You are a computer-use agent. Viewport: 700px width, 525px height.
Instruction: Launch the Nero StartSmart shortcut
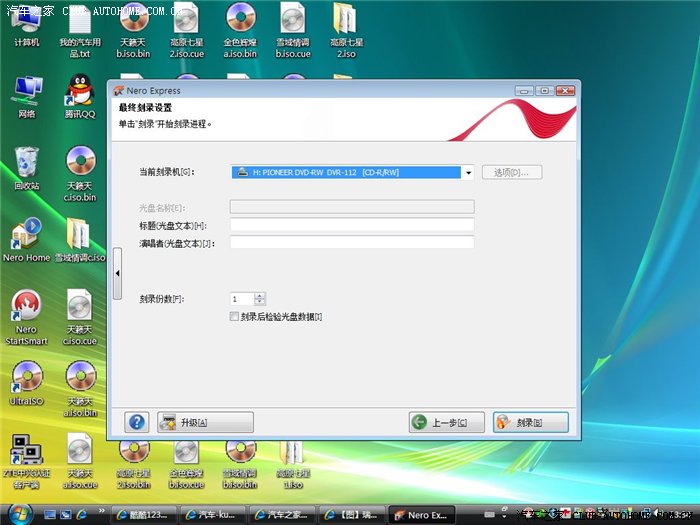click(x=26, y=317)
